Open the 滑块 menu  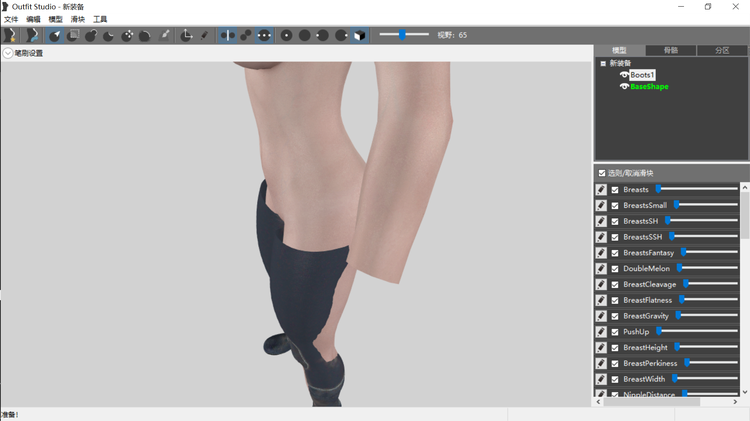pos(77,19)
